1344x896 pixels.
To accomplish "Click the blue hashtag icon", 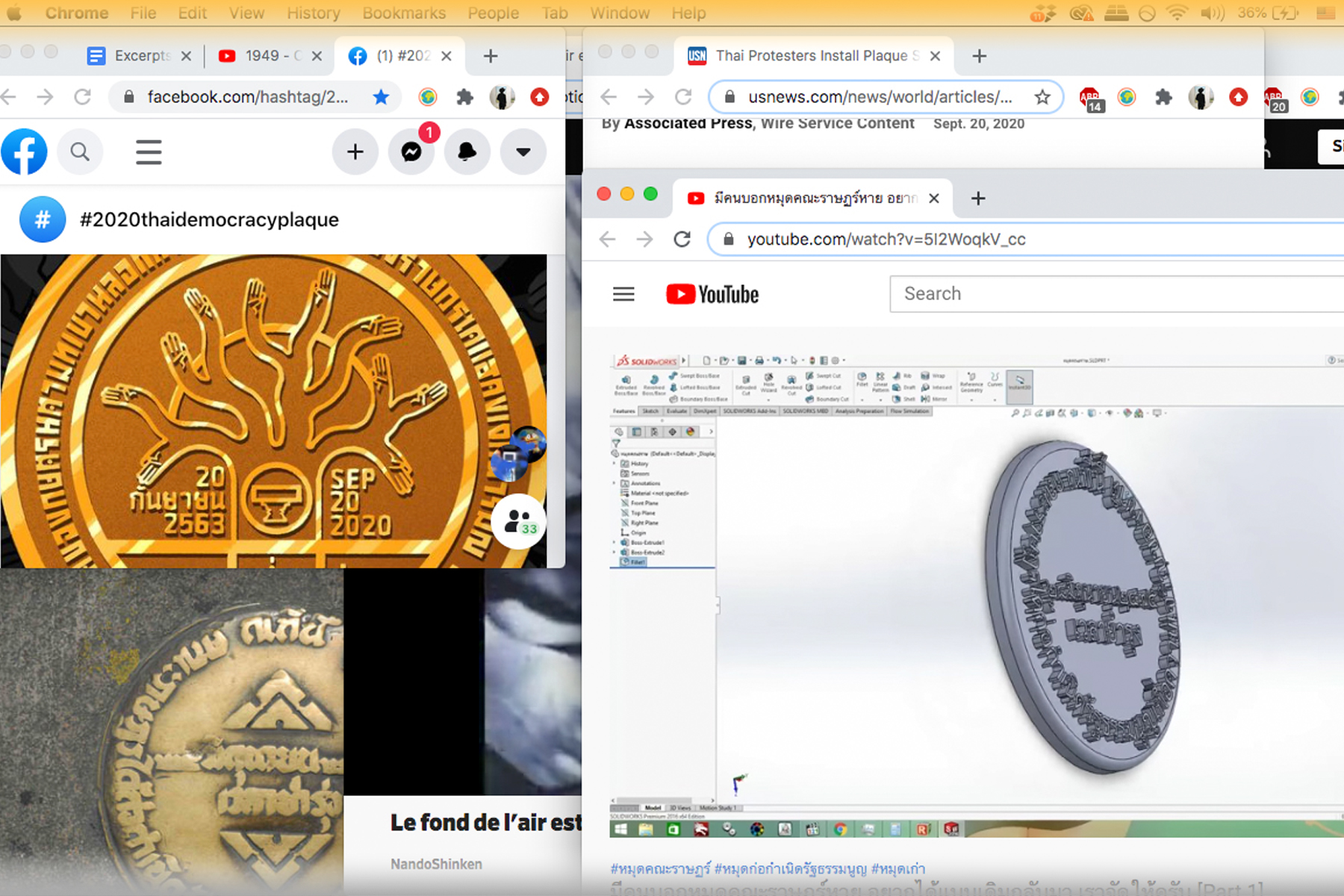I will [43, 220].
